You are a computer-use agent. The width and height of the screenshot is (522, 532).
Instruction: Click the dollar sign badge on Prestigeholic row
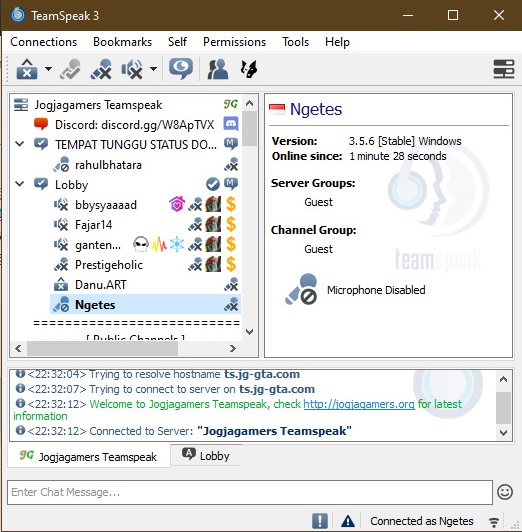coord(231,265)
